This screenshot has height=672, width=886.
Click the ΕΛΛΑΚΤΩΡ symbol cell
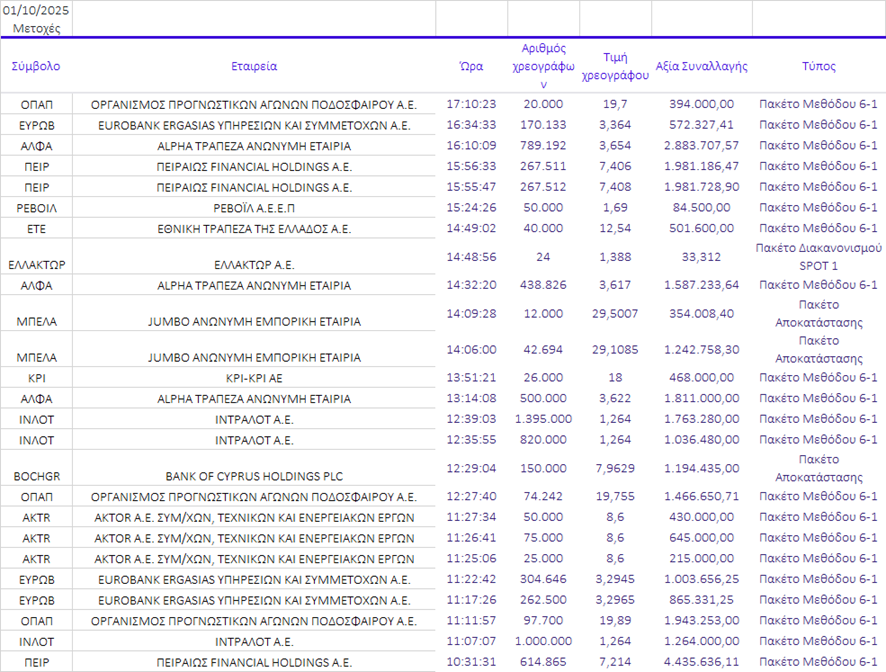(36, 265)
